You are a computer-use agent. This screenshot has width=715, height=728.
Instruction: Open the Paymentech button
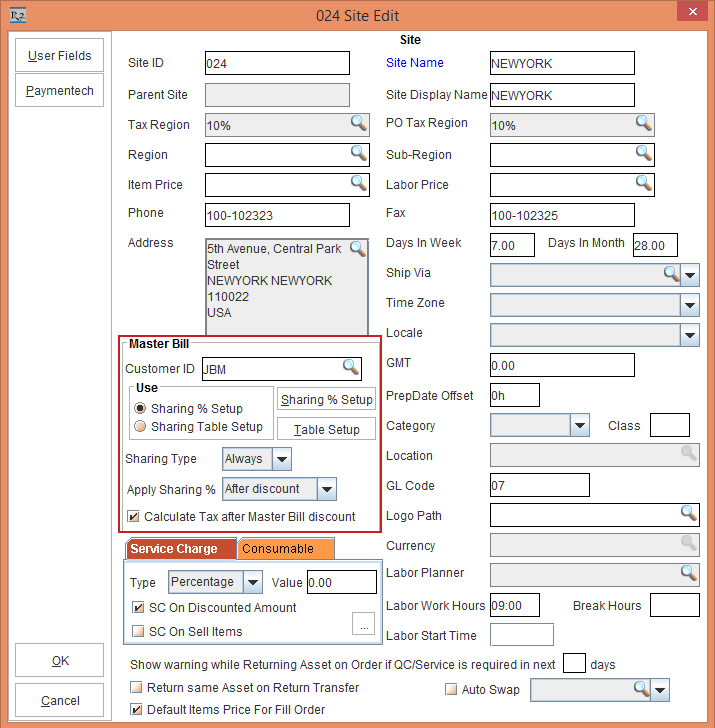[x=60, y=91]
